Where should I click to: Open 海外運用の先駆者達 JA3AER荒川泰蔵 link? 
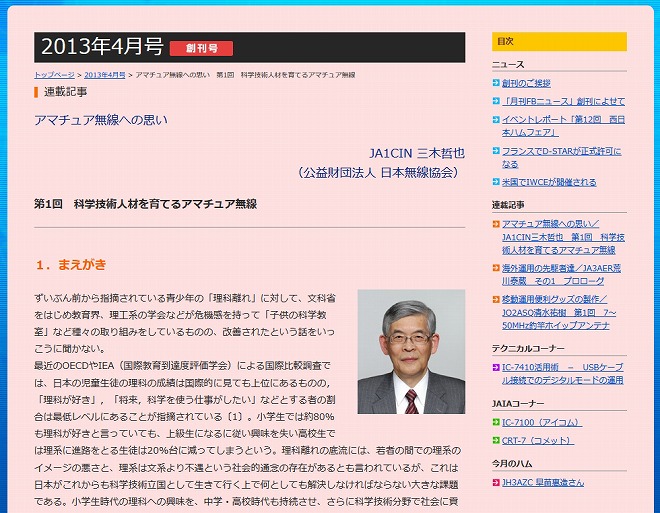[x=562, y=274]
